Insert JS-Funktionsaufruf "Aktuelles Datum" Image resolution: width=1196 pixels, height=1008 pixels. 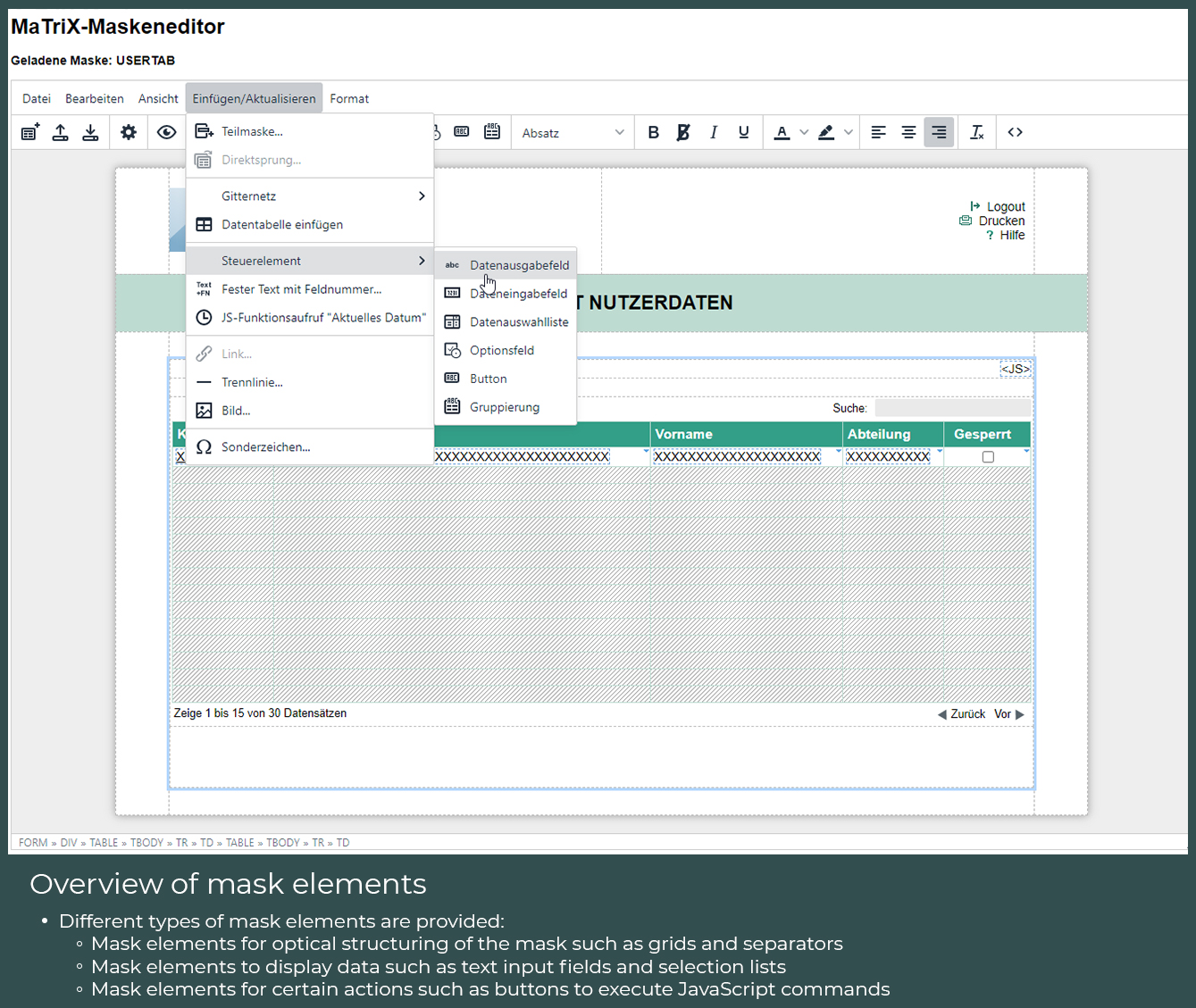(310, 318)
